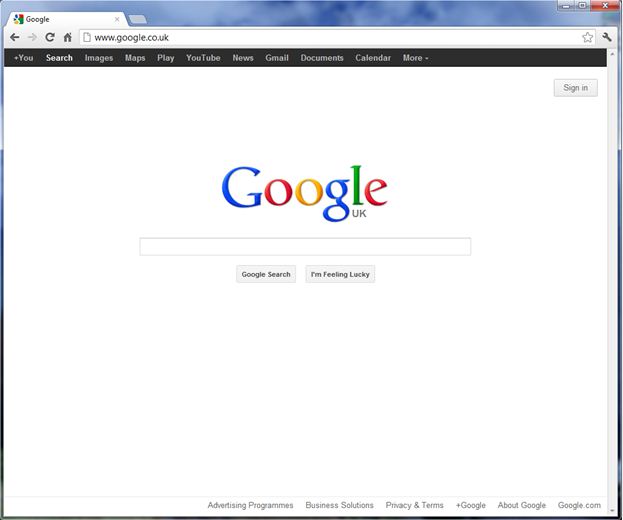Open Gmail

tap(277, 58)
